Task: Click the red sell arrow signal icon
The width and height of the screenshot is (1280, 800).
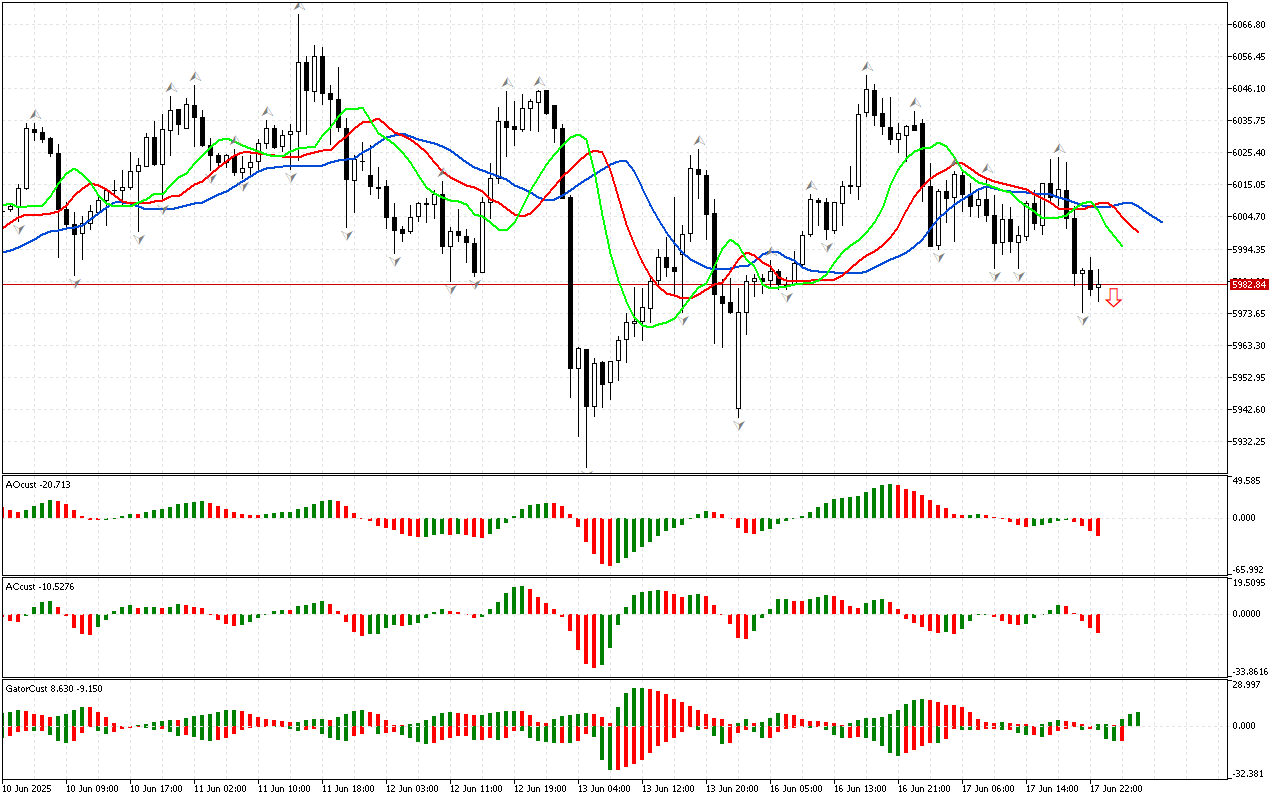Action: (x=1113, y=297)
